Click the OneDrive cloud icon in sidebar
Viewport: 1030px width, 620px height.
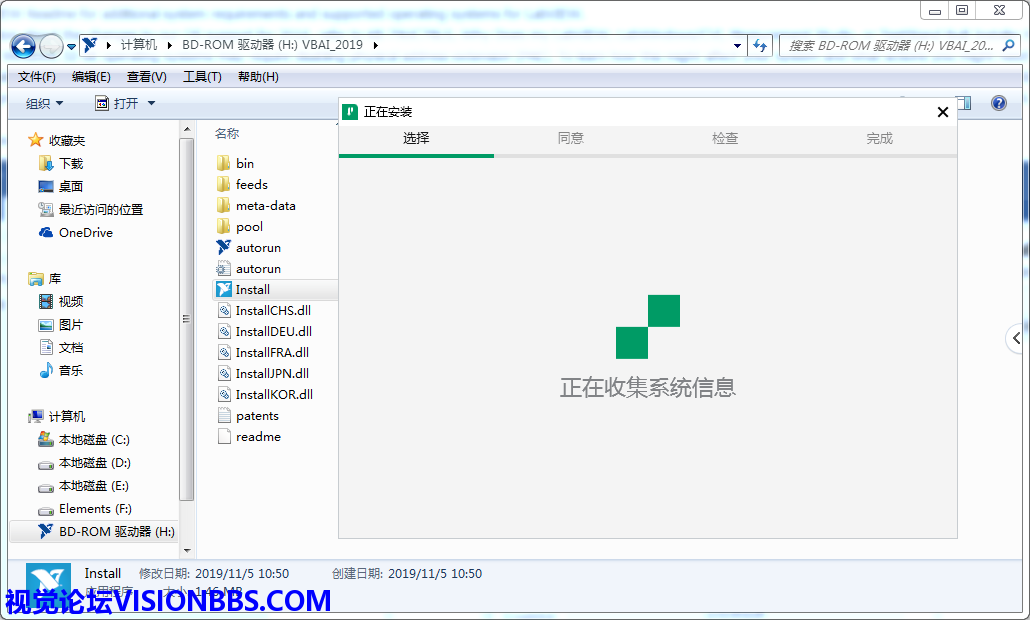(x=46, y=233)
